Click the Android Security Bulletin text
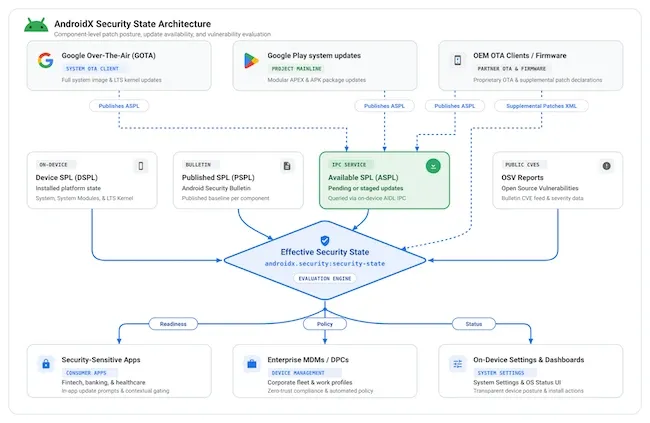This screenshot has width=650, height=423. [x=216, y=188]
